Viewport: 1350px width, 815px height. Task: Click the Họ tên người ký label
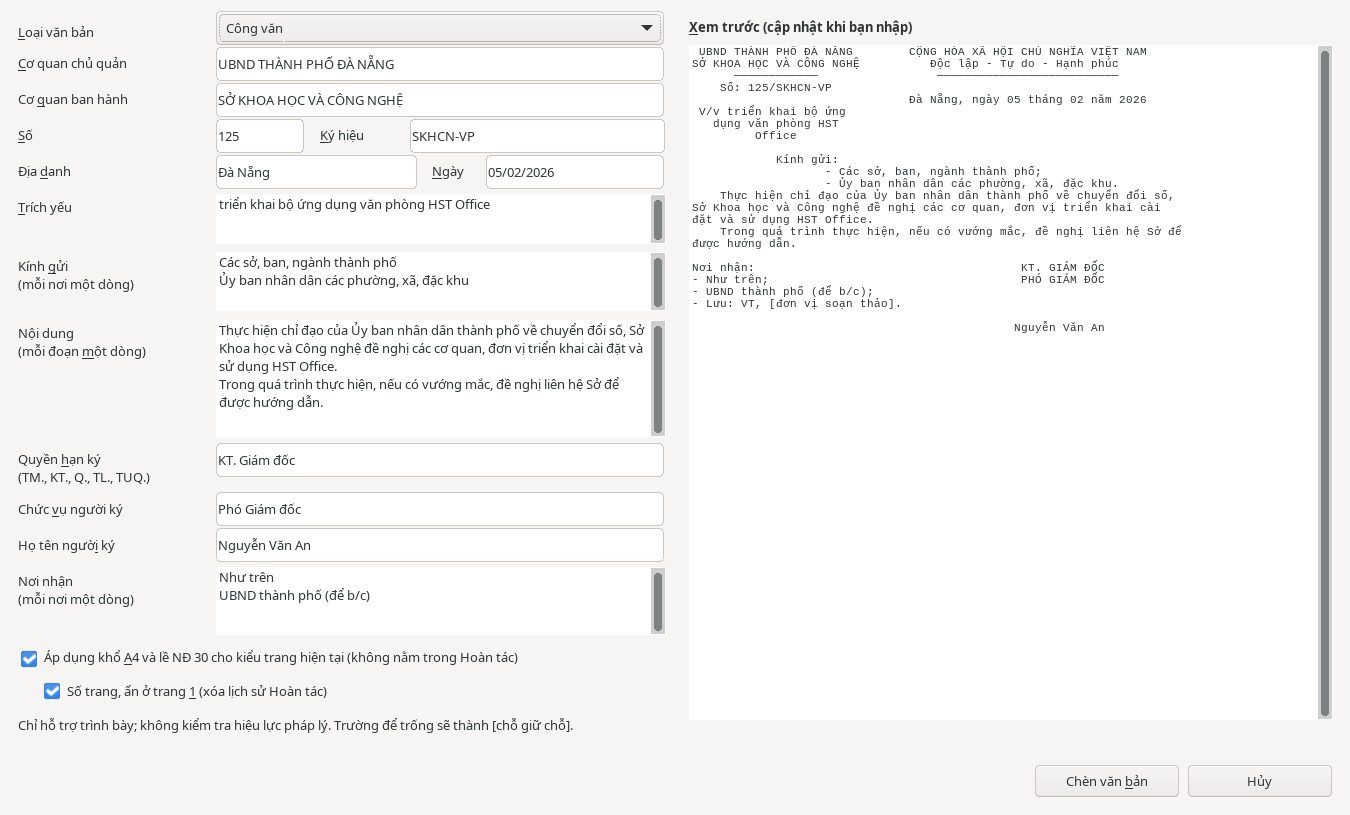tap(67, 545)
